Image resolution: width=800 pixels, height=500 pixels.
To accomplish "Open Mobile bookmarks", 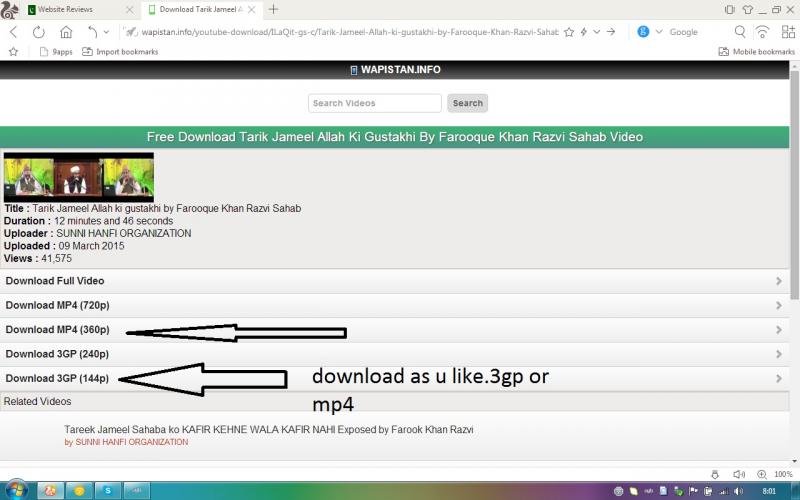I will [757, 52].
